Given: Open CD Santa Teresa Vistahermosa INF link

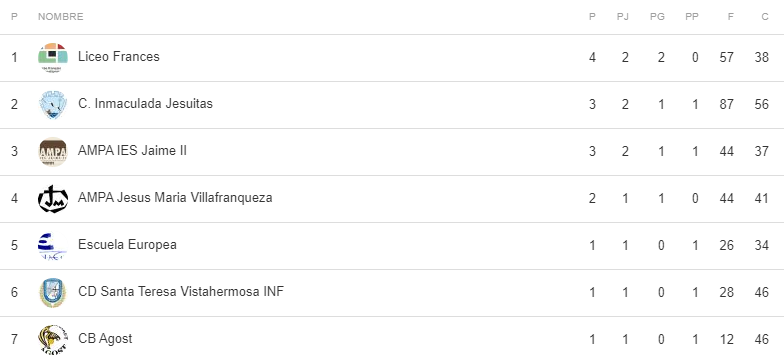Looking at the screenshot, I should (x=181, y=292).
